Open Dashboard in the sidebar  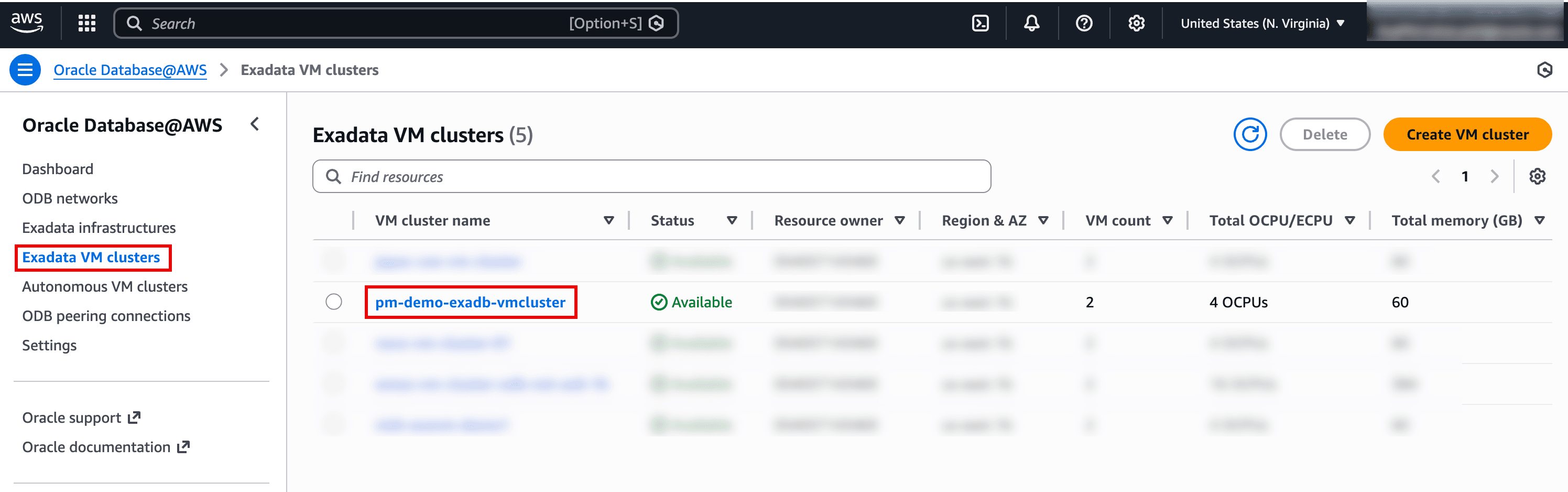(58, 169)
